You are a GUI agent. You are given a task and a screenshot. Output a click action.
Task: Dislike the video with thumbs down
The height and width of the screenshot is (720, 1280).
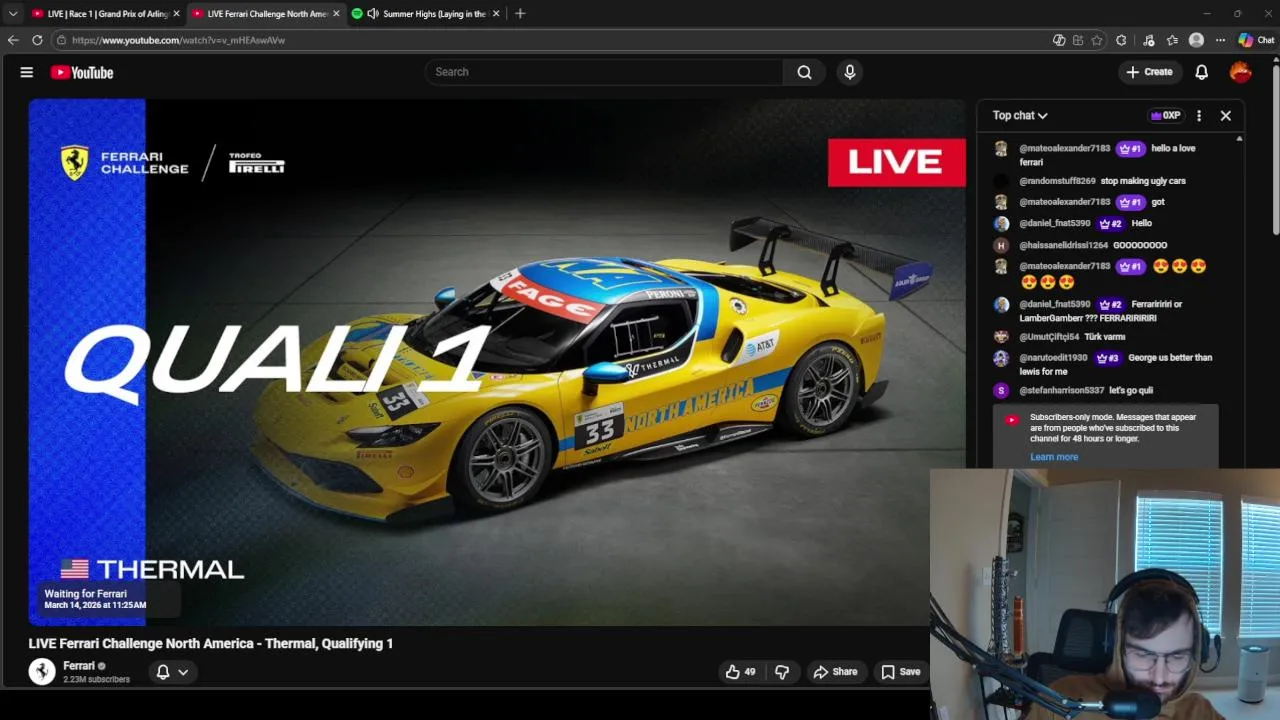click(x=782, y=672)
